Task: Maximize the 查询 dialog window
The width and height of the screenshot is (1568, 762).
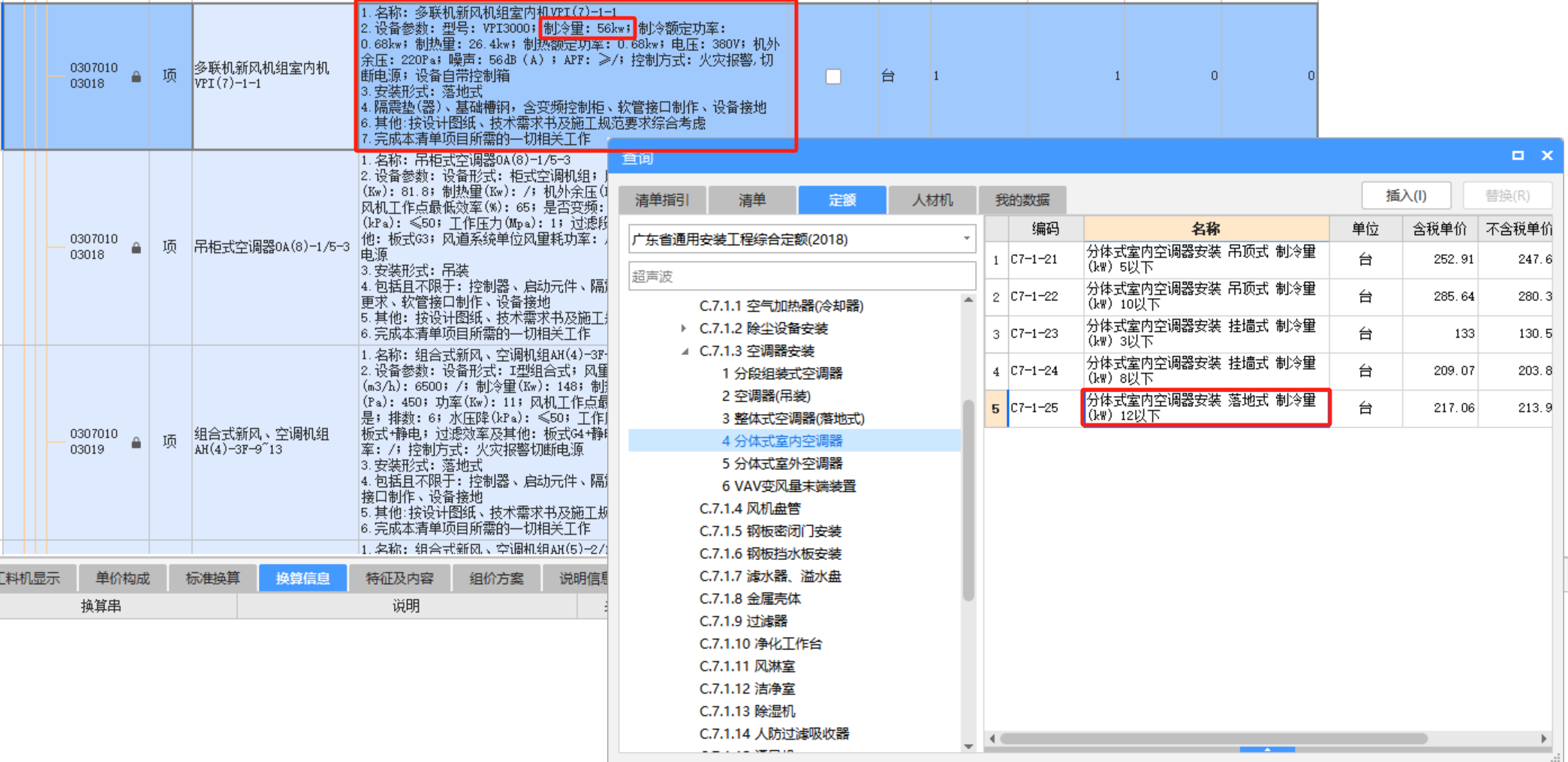Action: pyautogui.click(x=1518, y=155)
